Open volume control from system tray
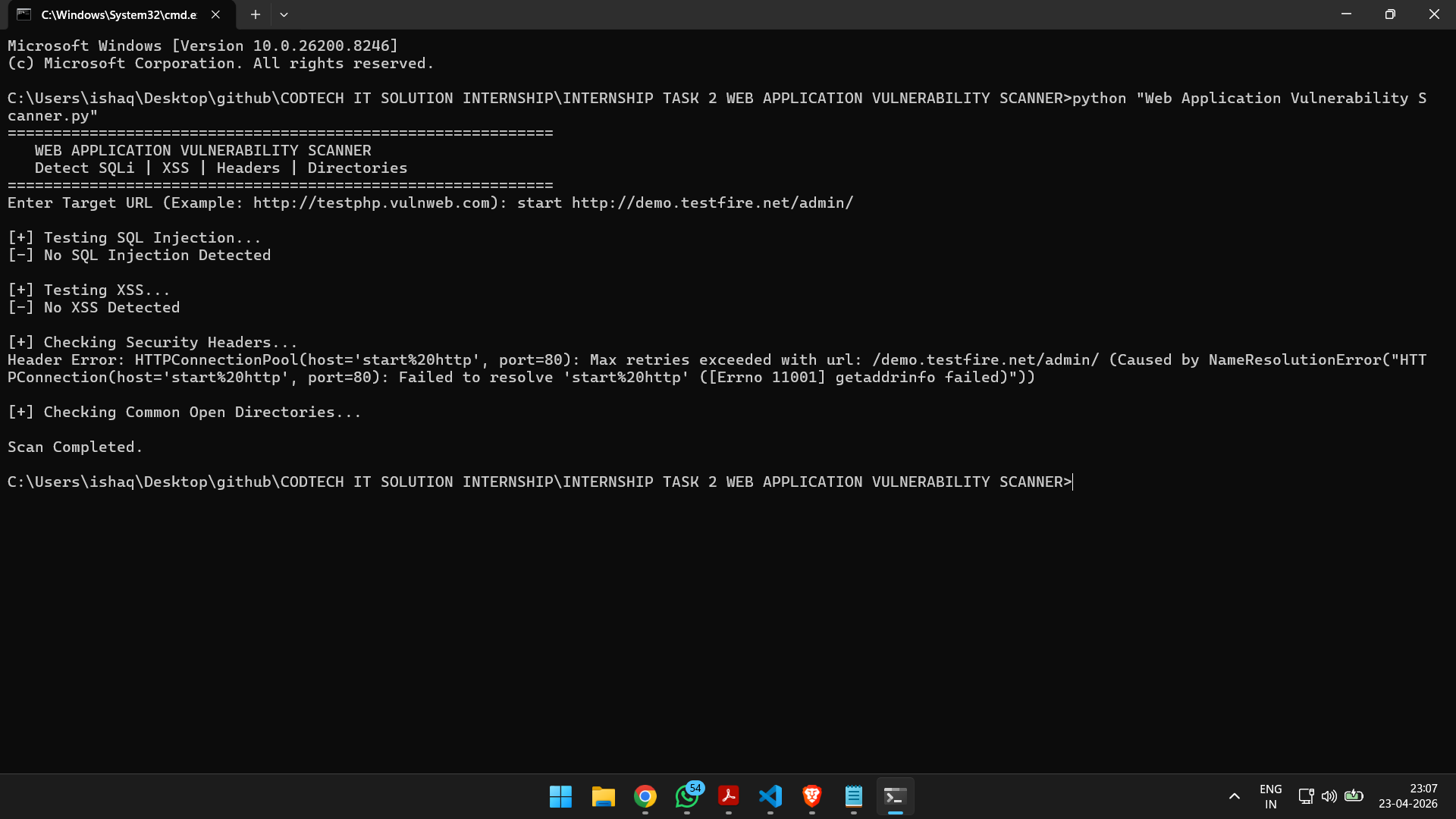Viewport: 1456px width, 819px height. [x=1329, y=796]
